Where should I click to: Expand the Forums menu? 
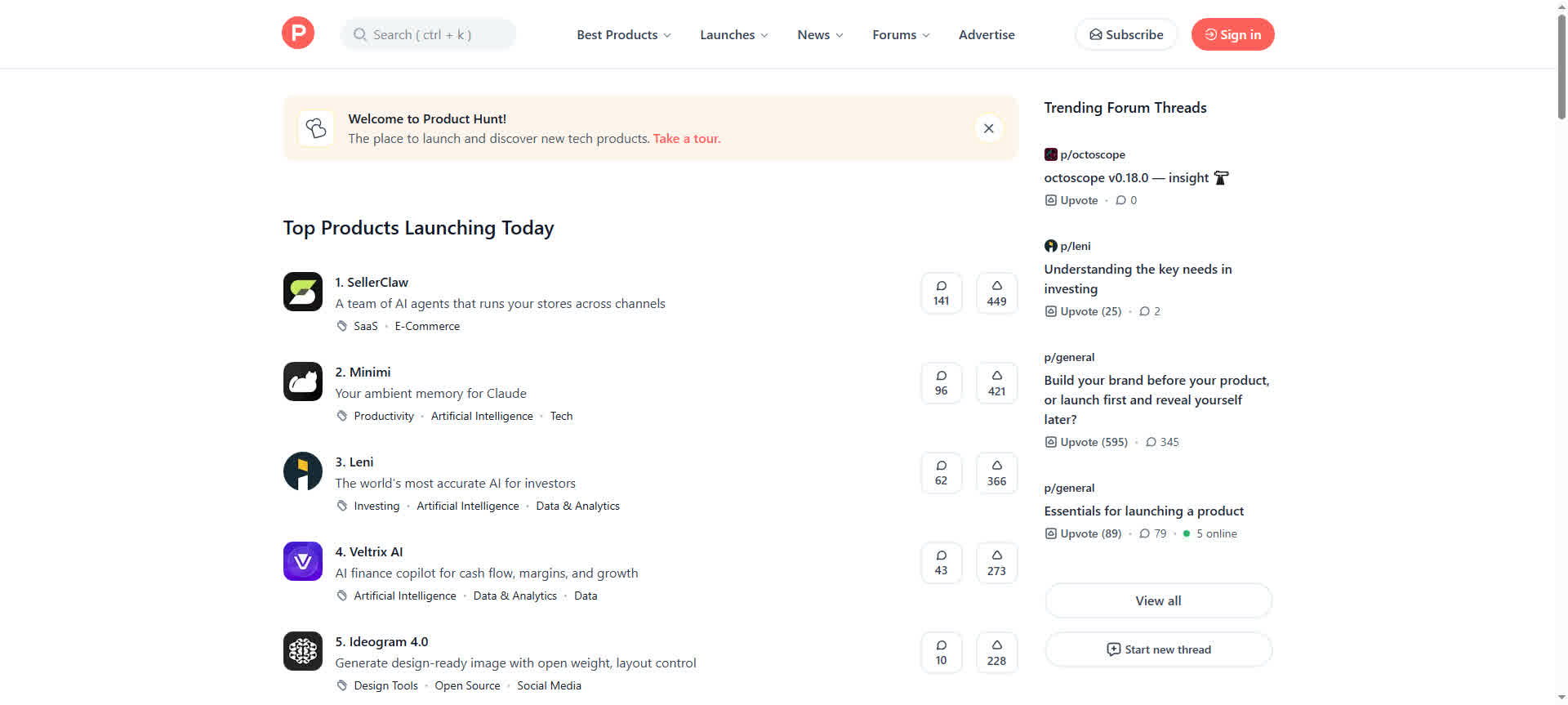point(901,34)
